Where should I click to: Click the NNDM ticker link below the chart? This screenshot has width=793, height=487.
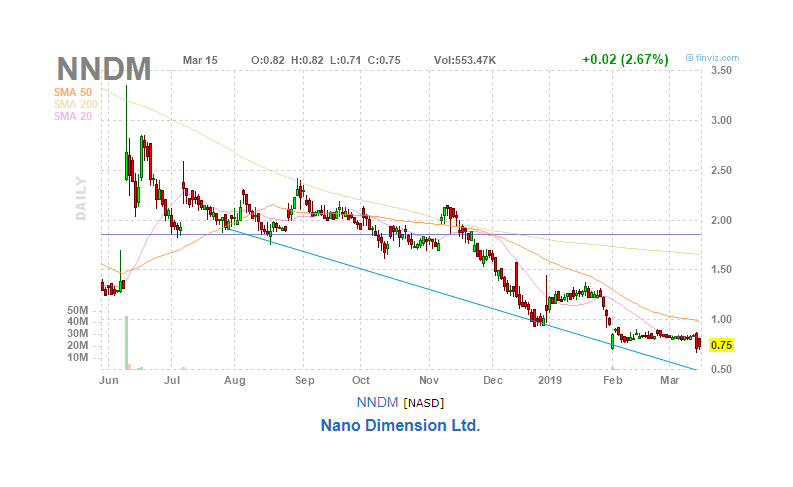coord(377,403)
